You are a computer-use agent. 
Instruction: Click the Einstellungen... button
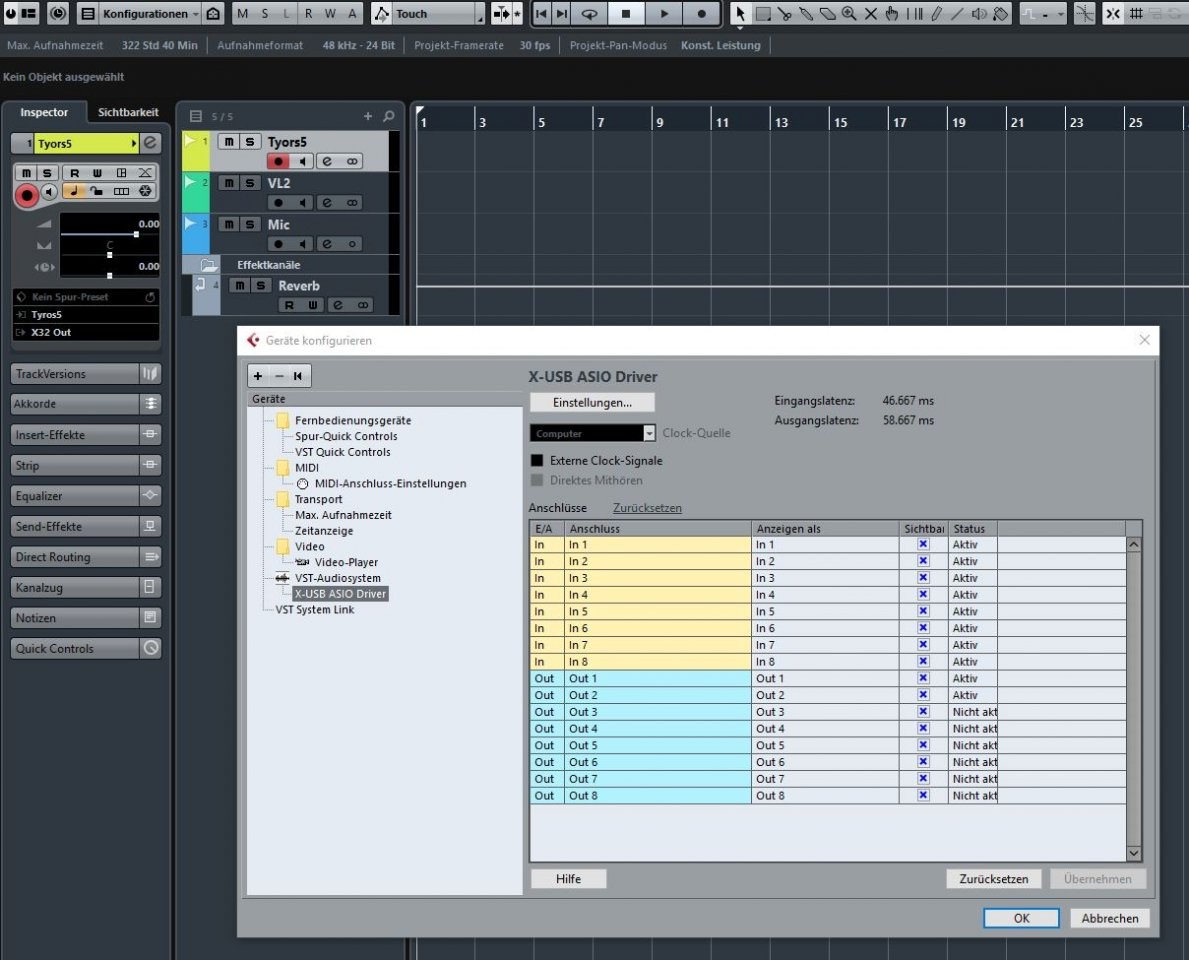[592, 402]
